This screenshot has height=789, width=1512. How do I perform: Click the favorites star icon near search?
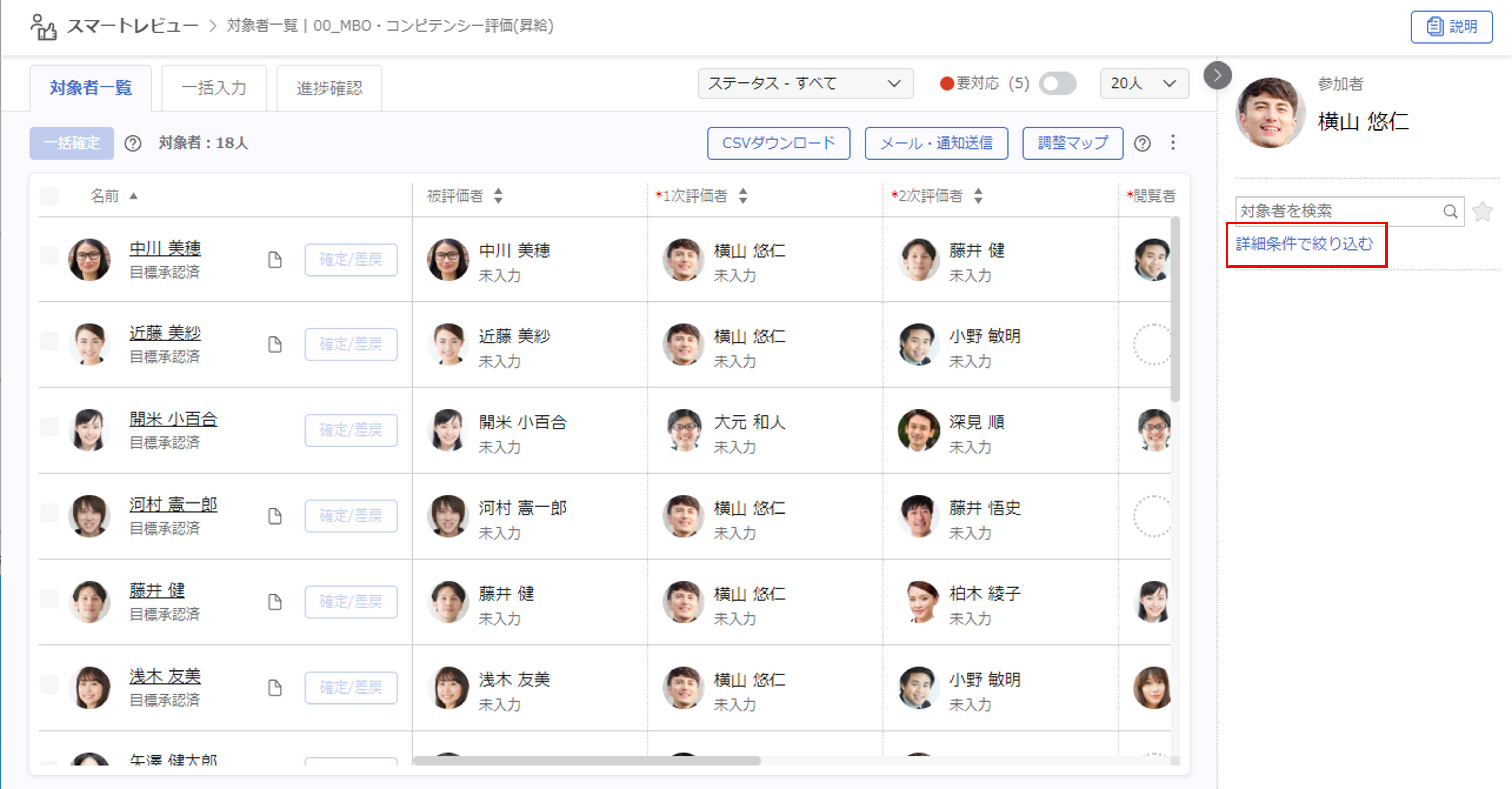[x=1483, y=211]
